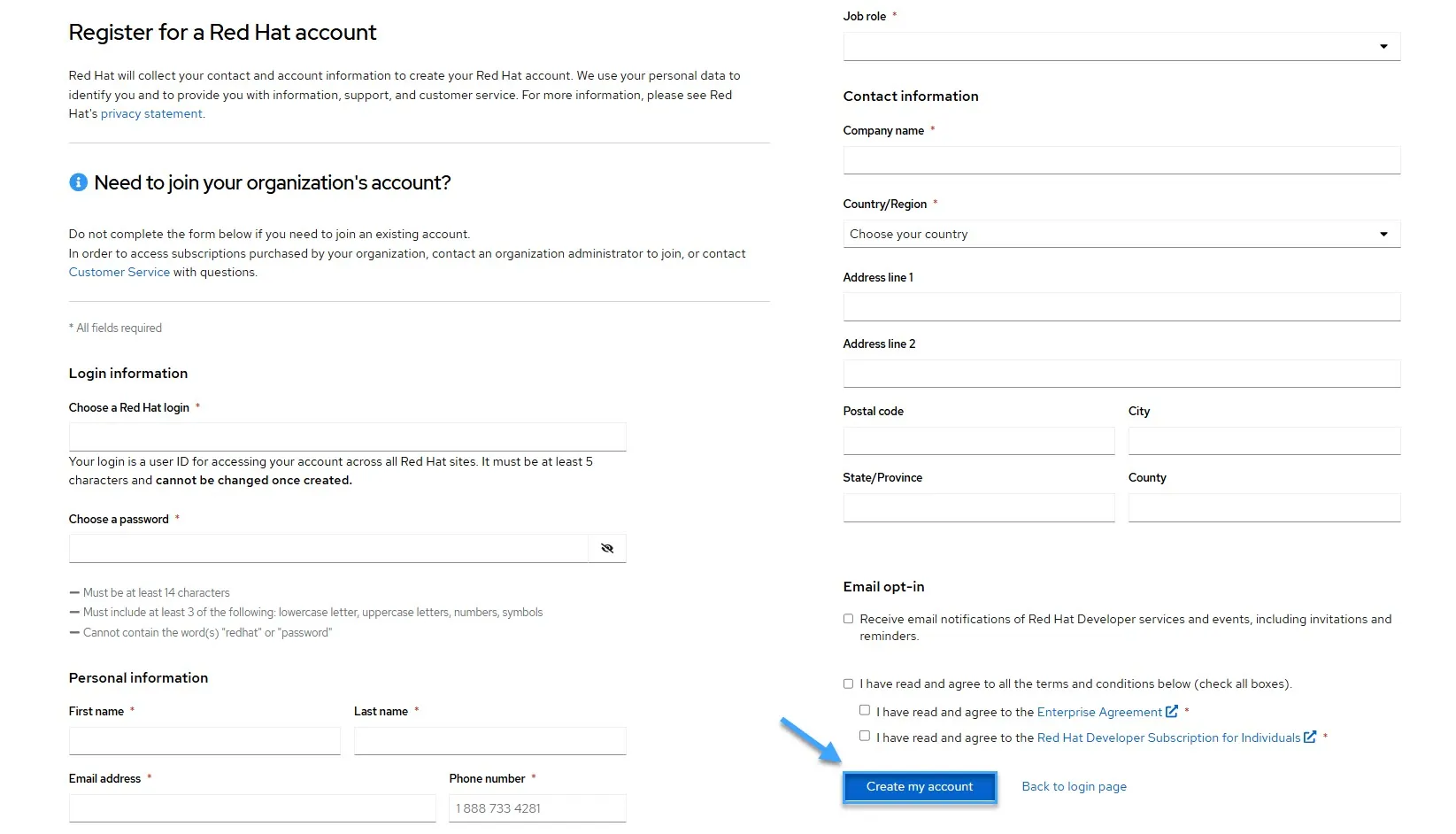Follow the Back to login page link
Viewport: 1456px width, 834px height.
click(x=1074, y=787)
